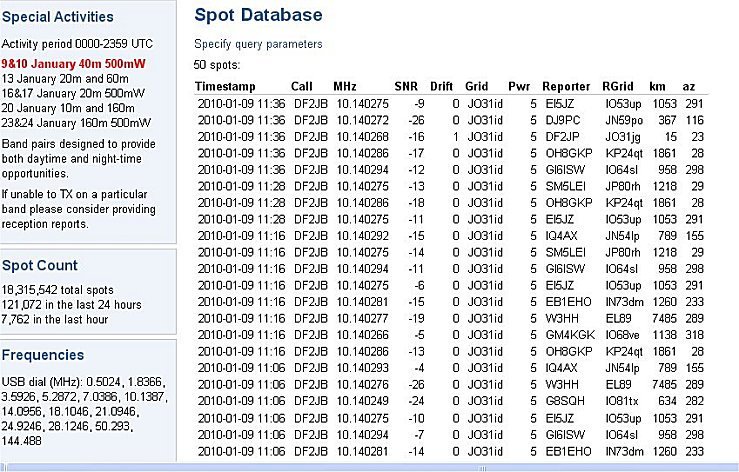Click the horizontal scrollbar at the bottom
The height and width of the screenshot is (472, 739).
[370, 468]
